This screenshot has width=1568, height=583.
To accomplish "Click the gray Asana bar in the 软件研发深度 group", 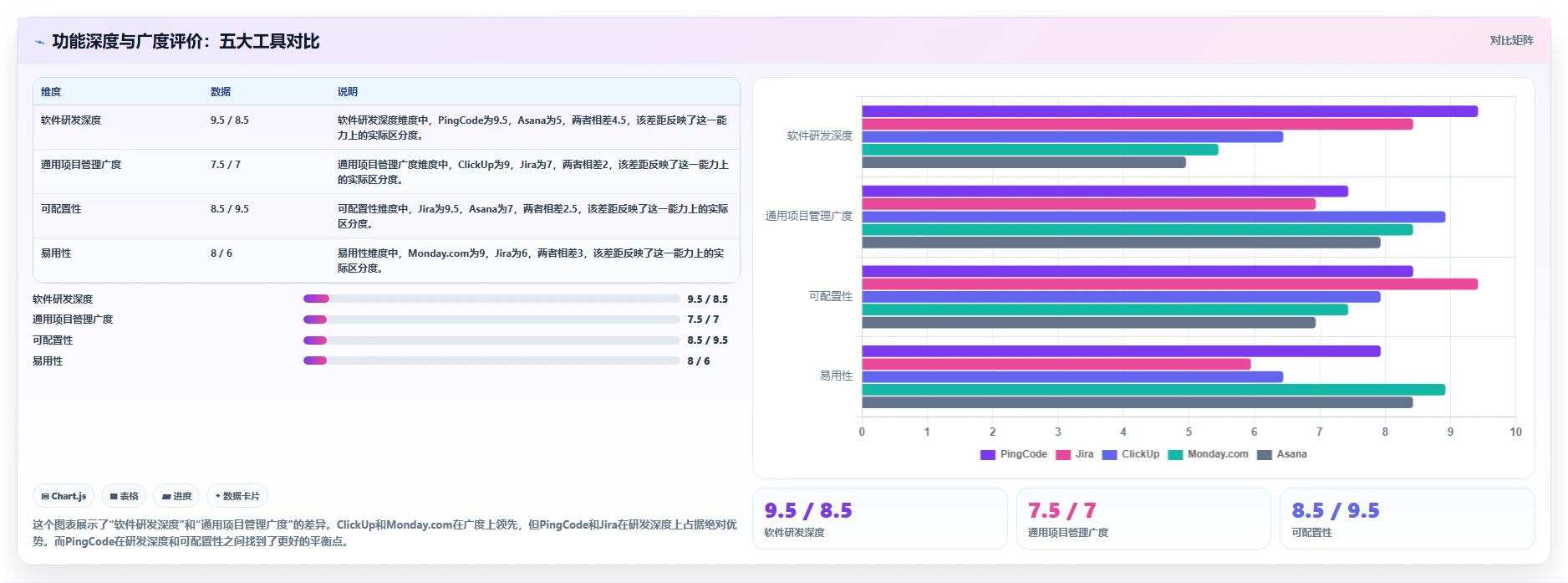I will click(x=1024, y=162).
